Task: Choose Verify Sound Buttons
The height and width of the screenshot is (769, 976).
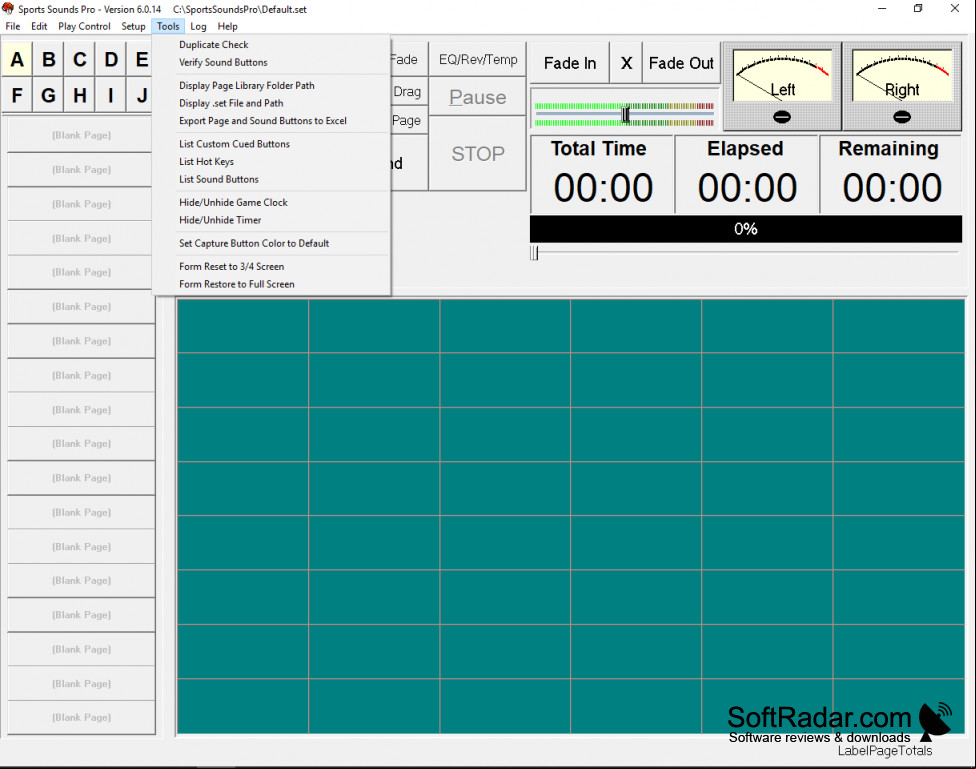Action: click(x=271, y=62)
